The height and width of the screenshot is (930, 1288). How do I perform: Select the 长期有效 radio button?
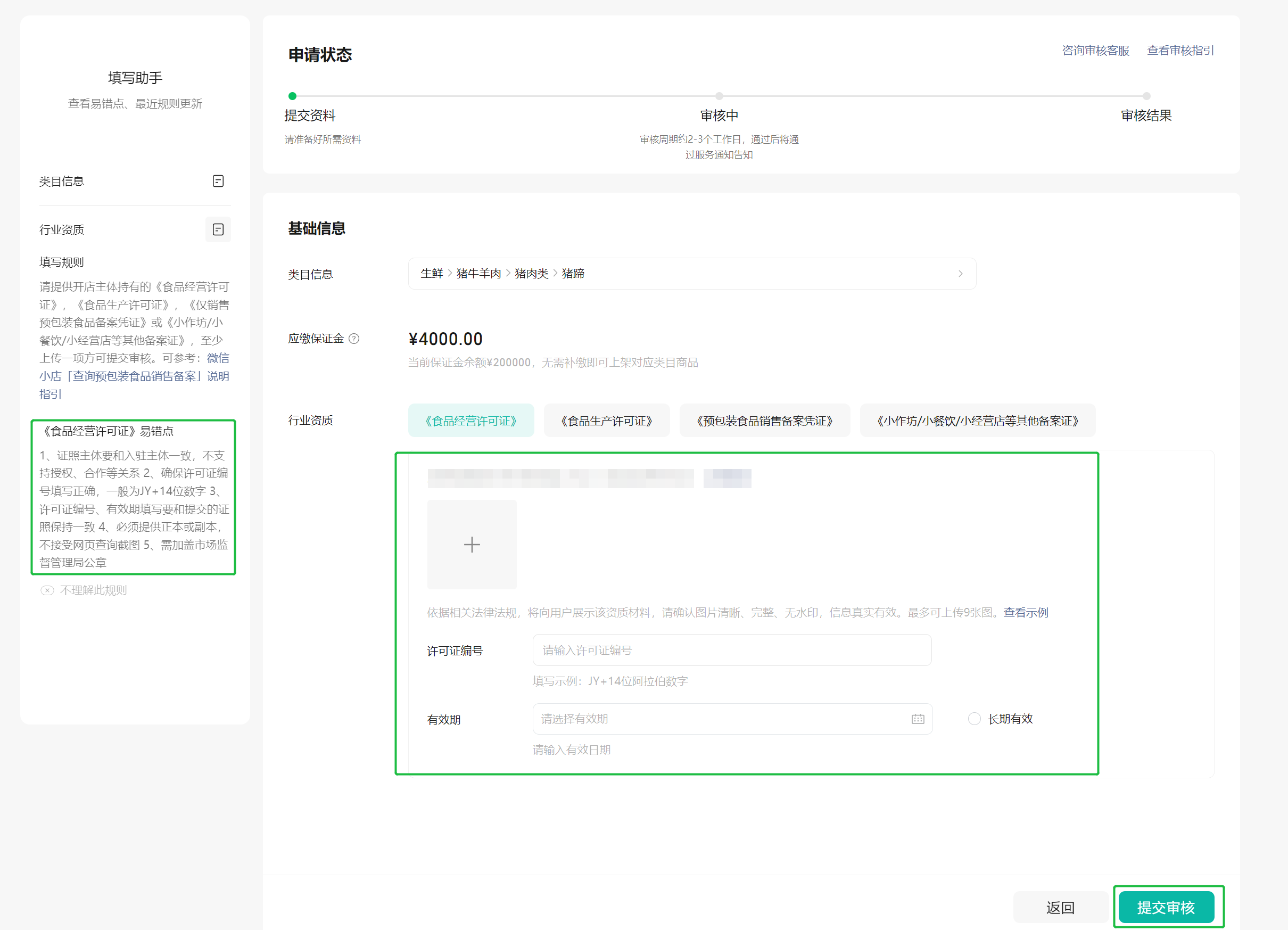point(975,719)
